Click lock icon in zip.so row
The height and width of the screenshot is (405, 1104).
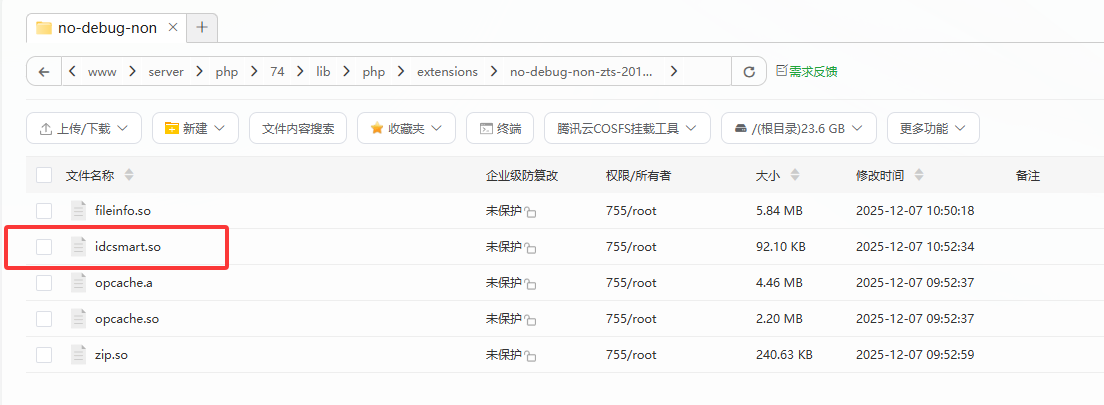(x=531, y=357)
